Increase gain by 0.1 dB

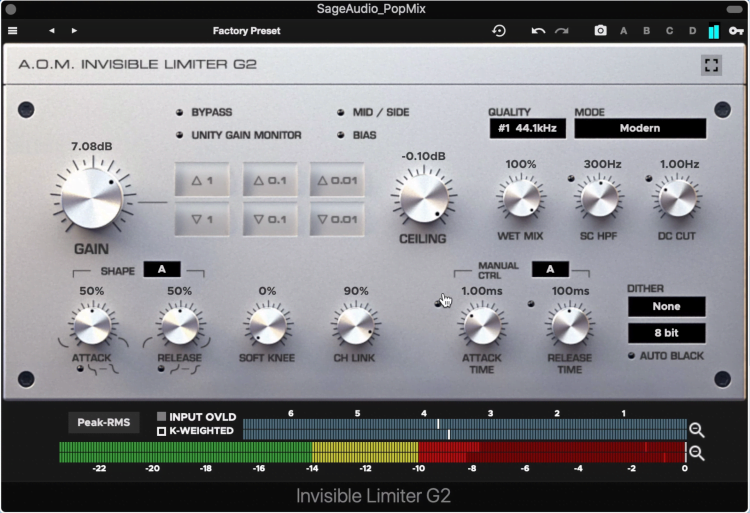point(270,180)
